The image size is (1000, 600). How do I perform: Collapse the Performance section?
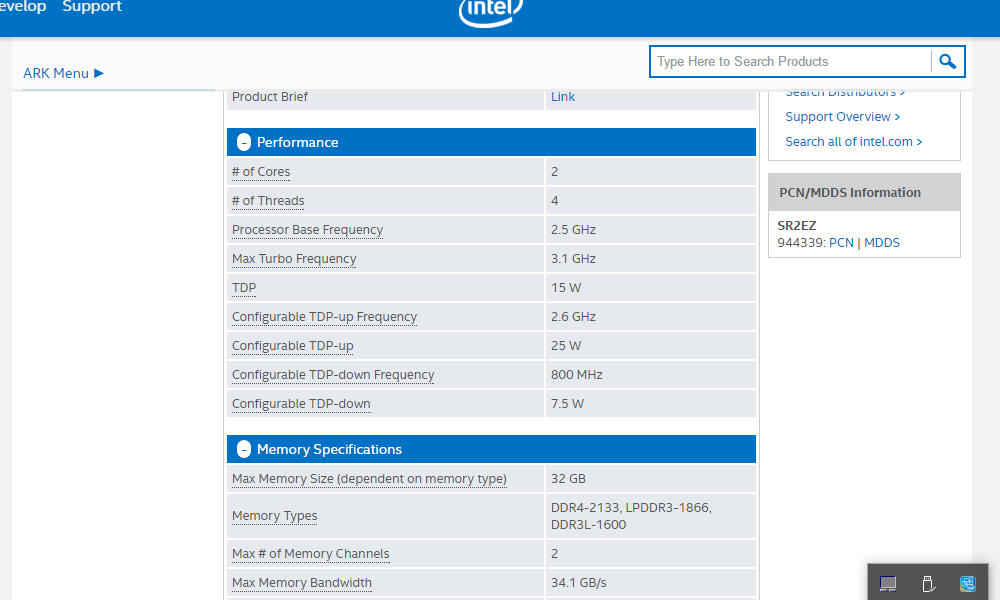tap(244, 142)
